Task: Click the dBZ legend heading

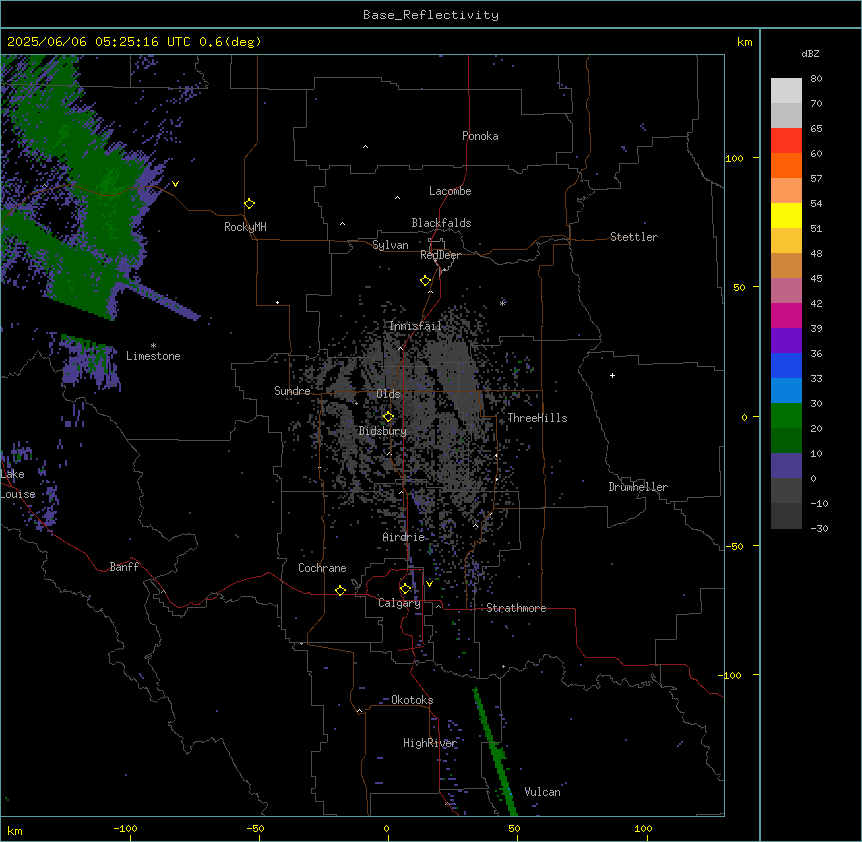Action: (x=810, y=53)
